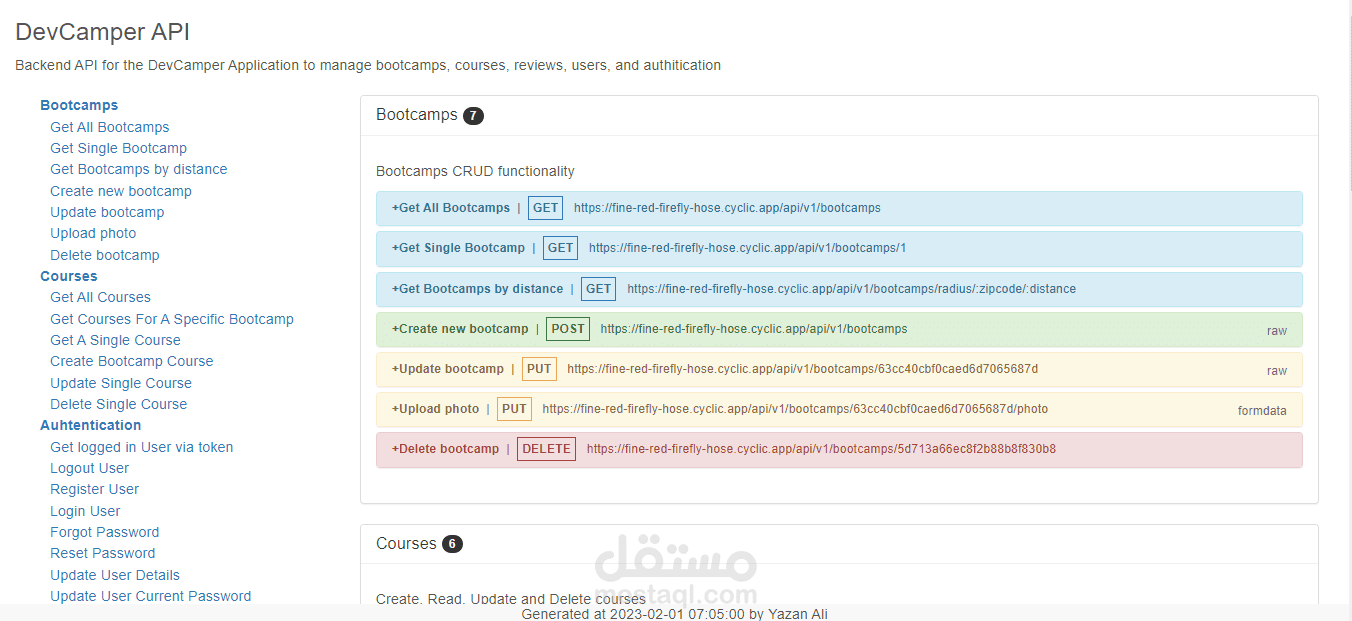Click the PUT badge on Update bootcamp
Image resolution: width=1352 pixels, height=621 pixels.
coord(539,368)
